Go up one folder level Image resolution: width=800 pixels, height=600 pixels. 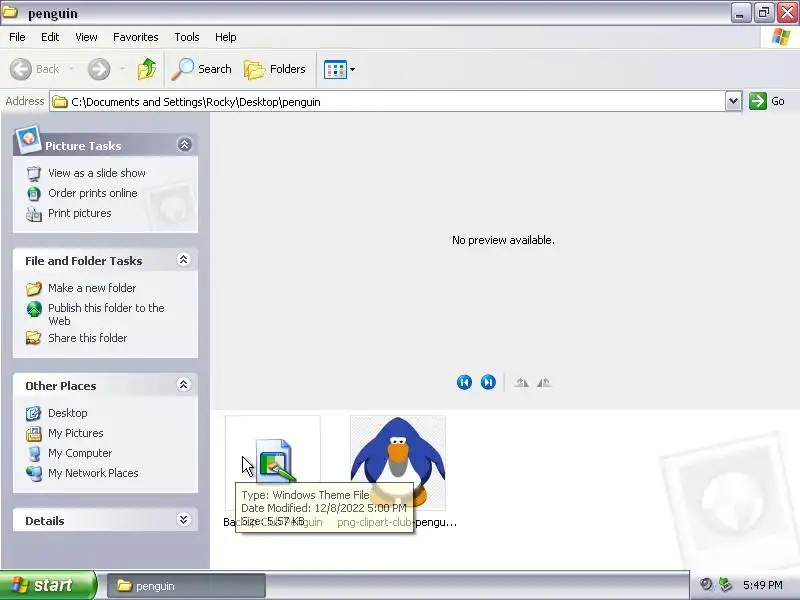point(147,69)
